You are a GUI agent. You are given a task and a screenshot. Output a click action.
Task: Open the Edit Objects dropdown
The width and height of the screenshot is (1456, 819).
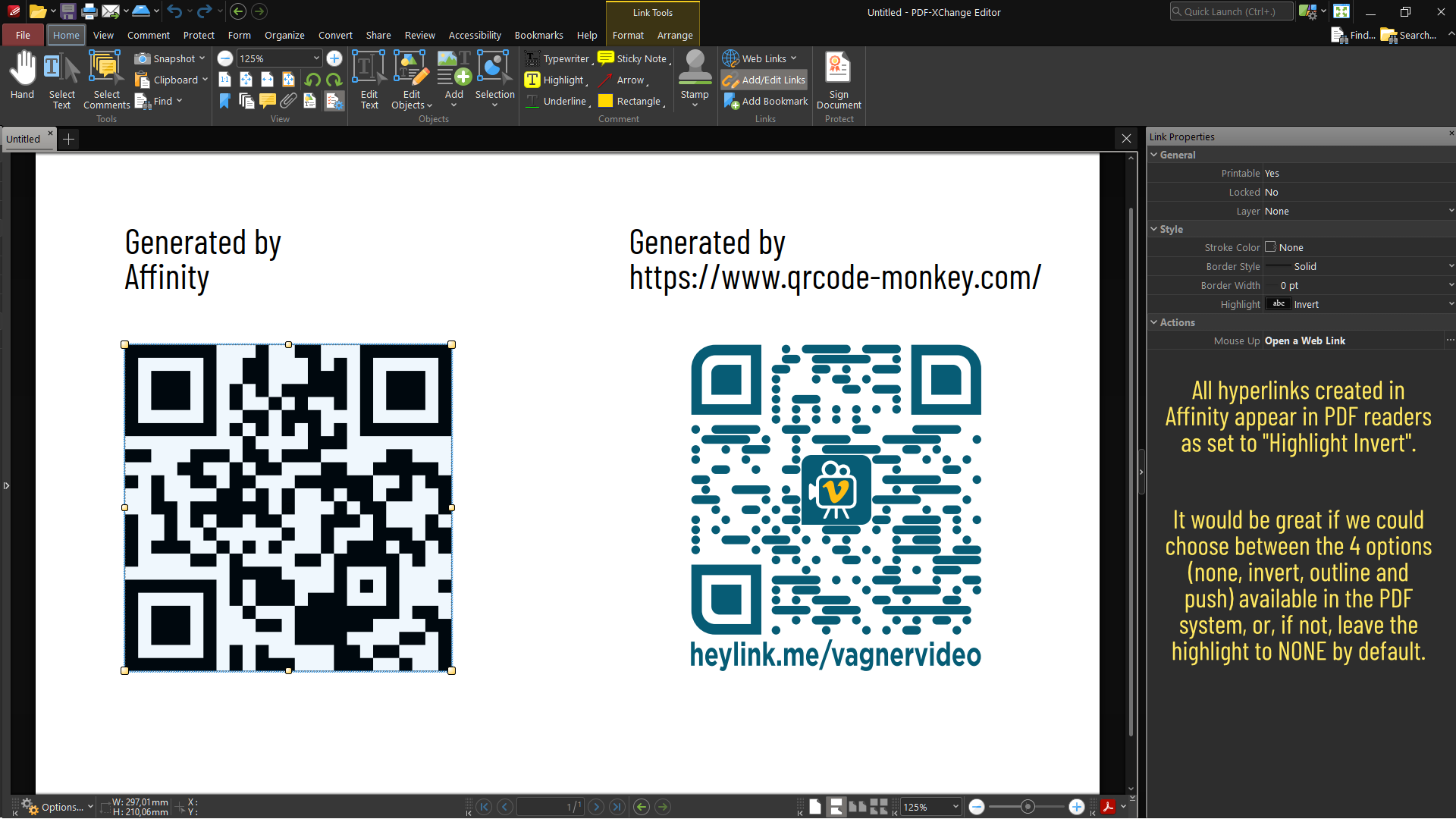(x=411, y=80)
